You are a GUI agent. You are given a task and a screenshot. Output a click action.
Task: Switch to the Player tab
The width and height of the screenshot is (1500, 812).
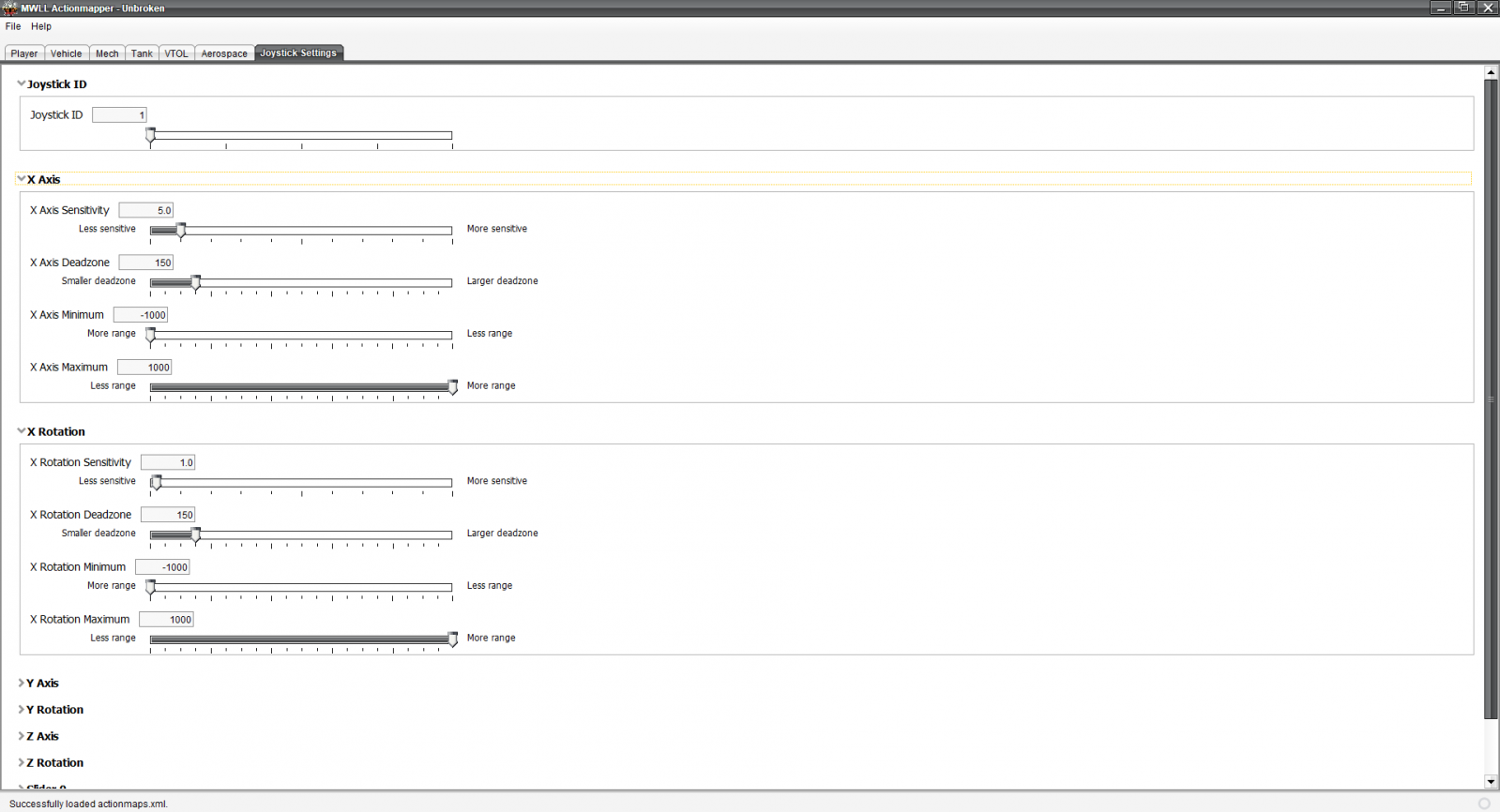tap(24, 53)
